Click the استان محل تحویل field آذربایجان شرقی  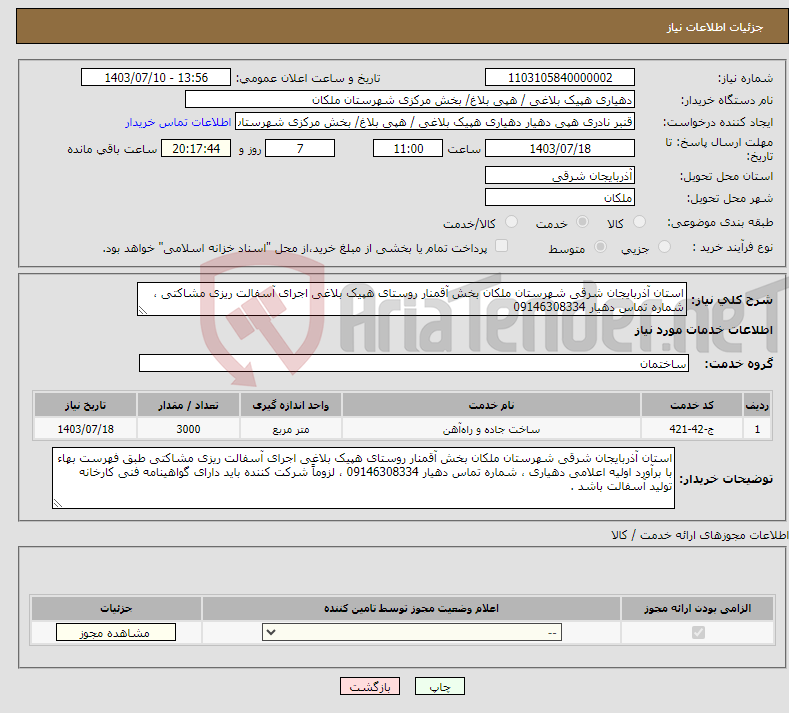point(560,176)
